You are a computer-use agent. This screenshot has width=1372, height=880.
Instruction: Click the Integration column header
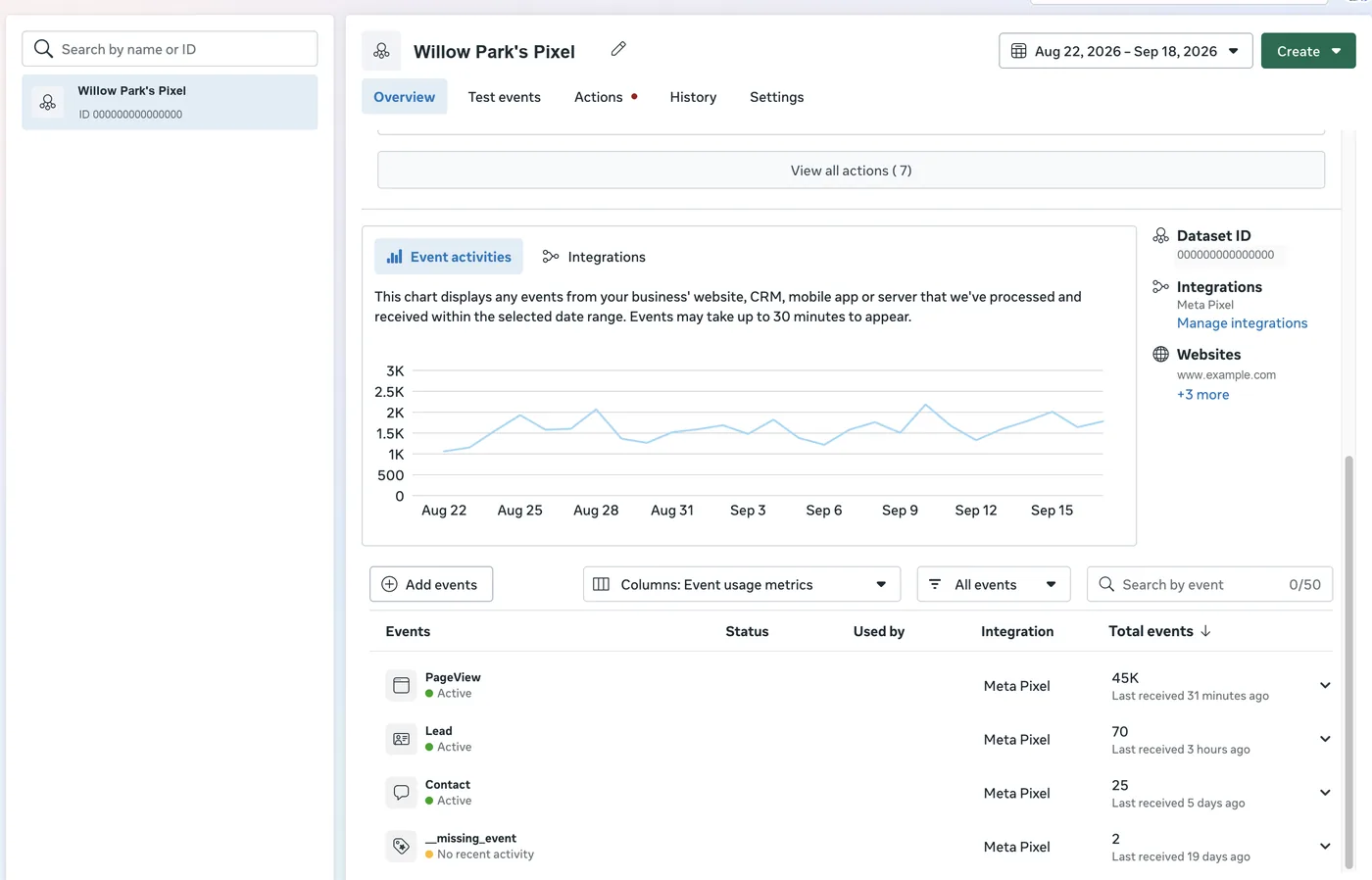point(1017,632)
